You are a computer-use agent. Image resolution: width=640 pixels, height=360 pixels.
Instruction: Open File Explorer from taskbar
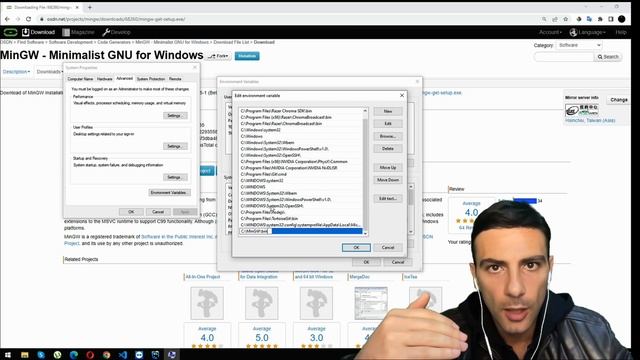coord(24,354)
